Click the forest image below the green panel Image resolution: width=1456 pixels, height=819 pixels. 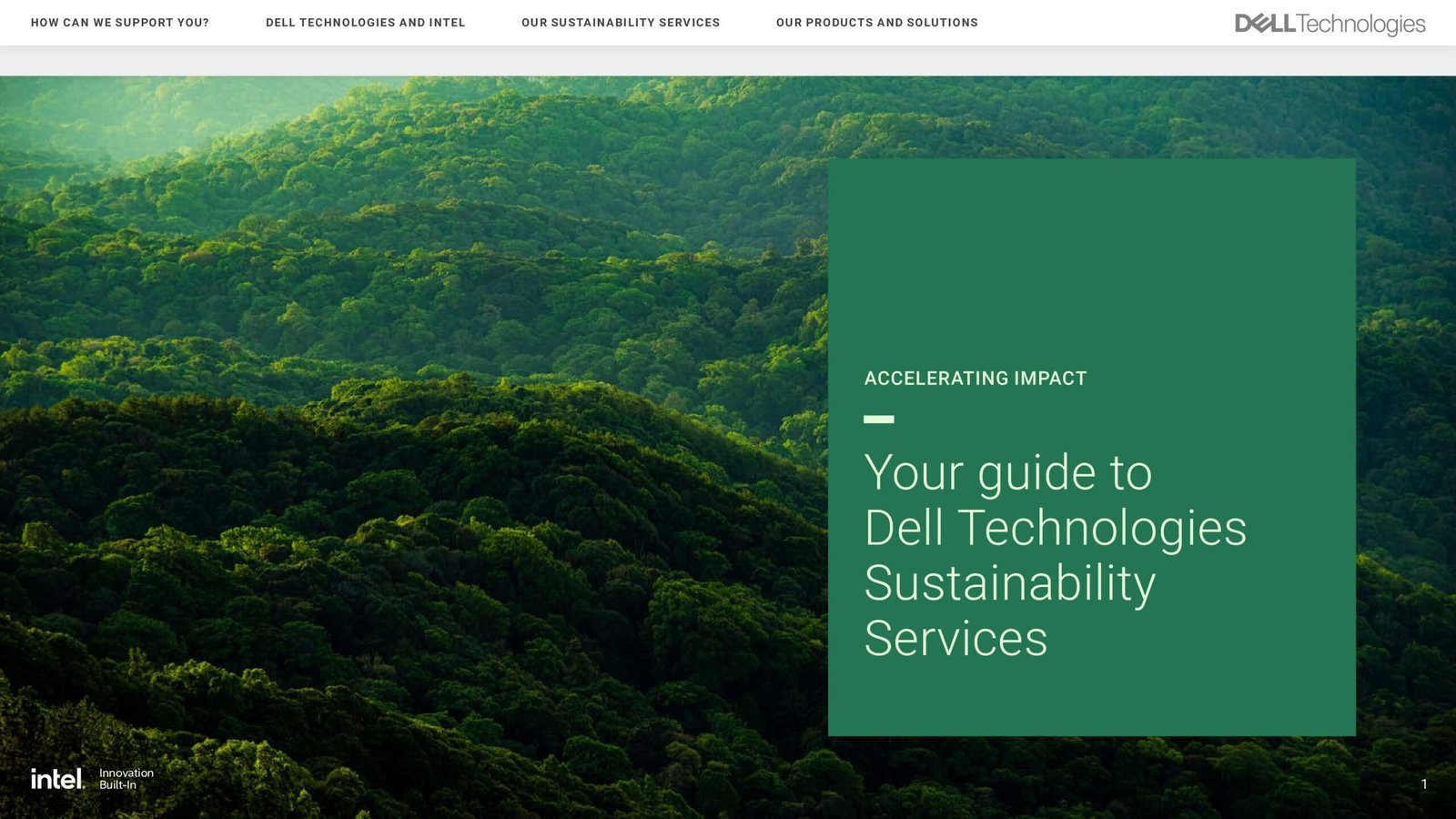[1092, 776]
